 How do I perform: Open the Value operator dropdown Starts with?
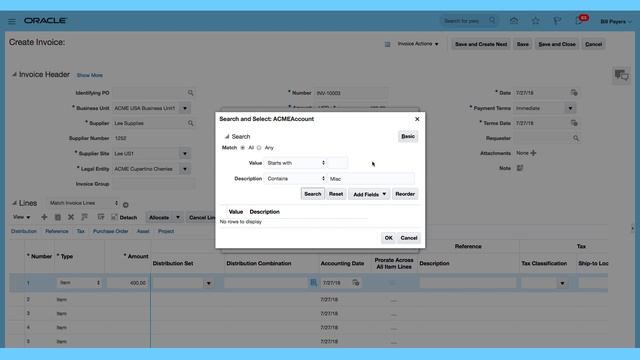[295, 163]
